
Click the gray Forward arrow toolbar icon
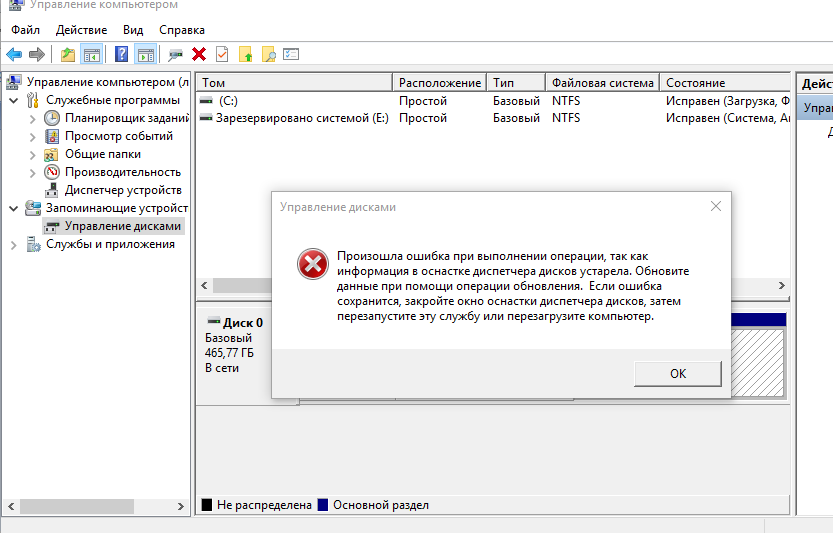[37, 54]
